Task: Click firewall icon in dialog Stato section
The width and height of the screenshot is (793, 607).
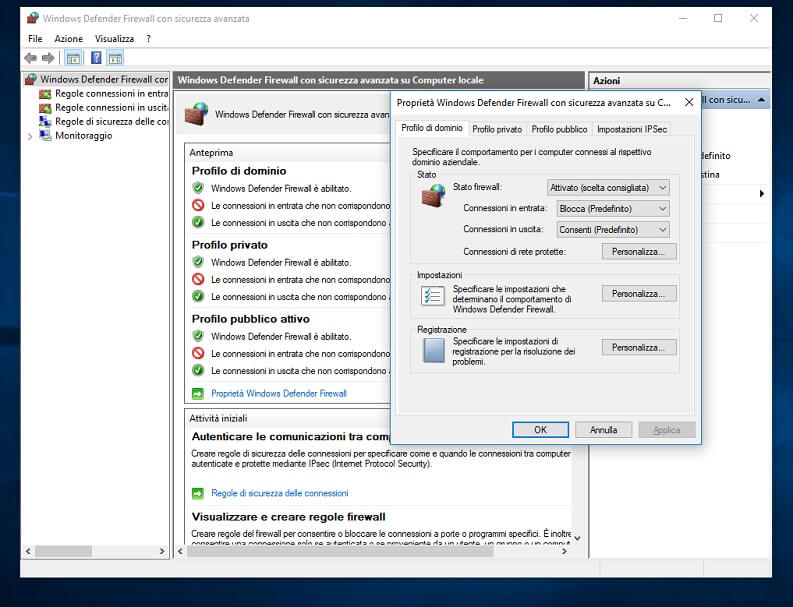Action: [433, 196]
